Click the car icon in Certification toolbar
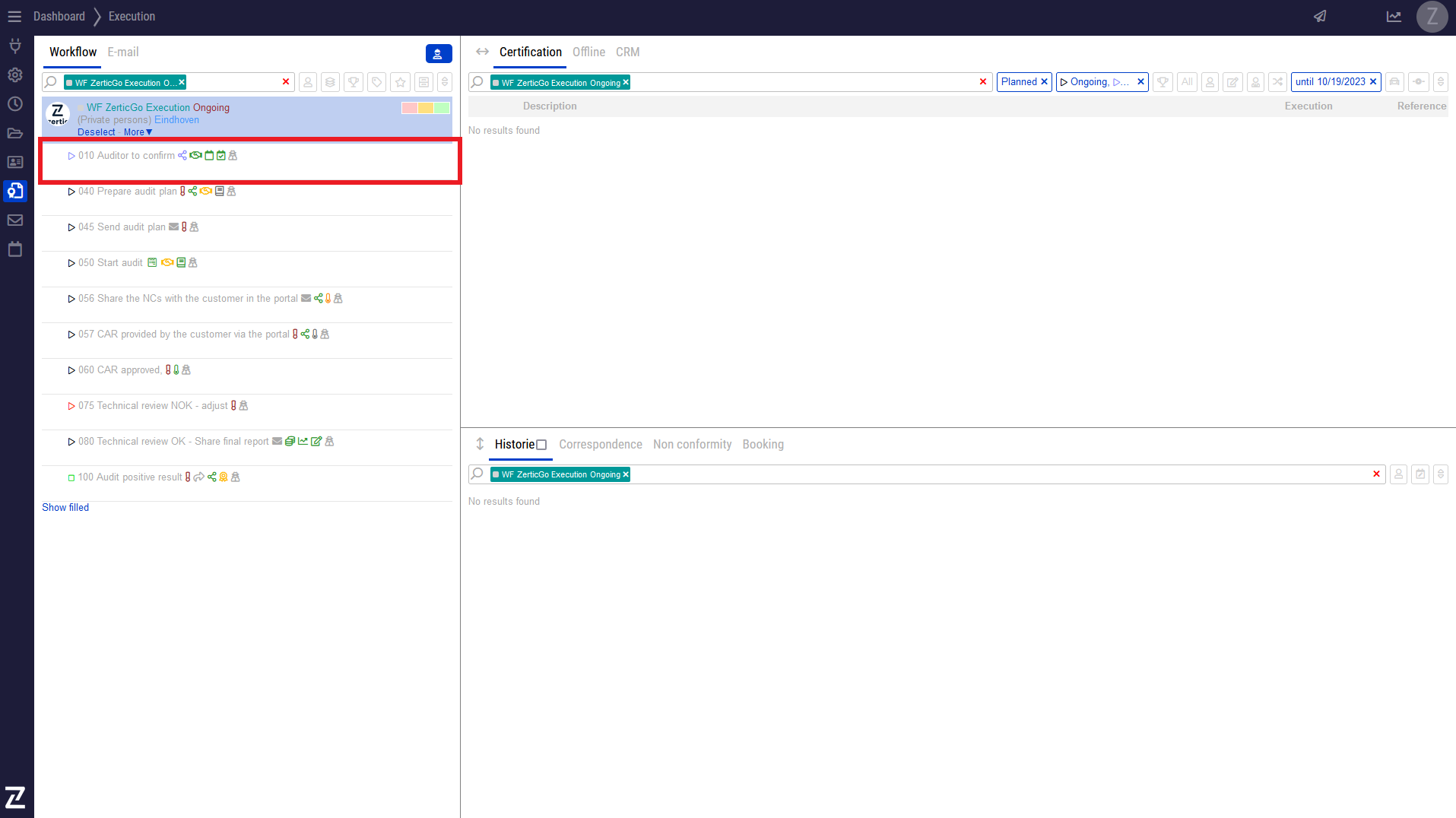 click(1394, 82)
